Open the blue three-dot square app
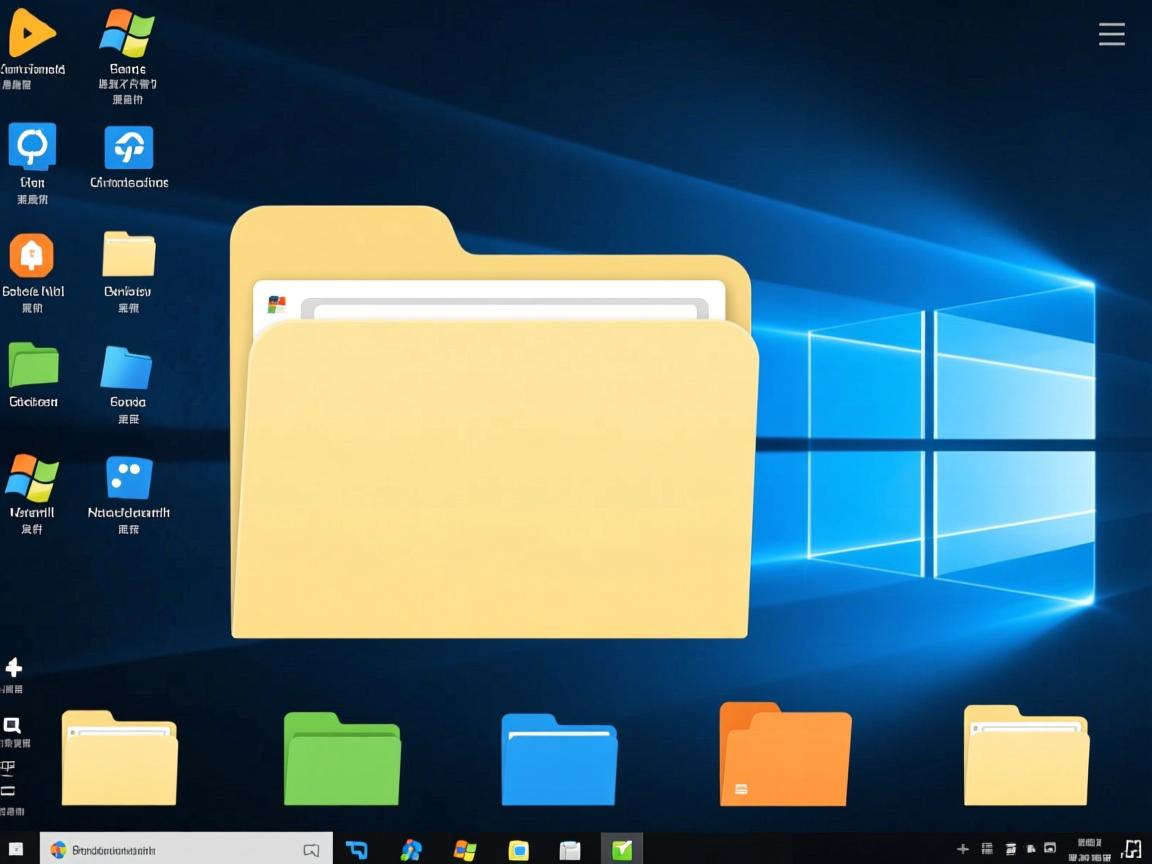This screenshot has width=1152, height=864. pos(129,477)
